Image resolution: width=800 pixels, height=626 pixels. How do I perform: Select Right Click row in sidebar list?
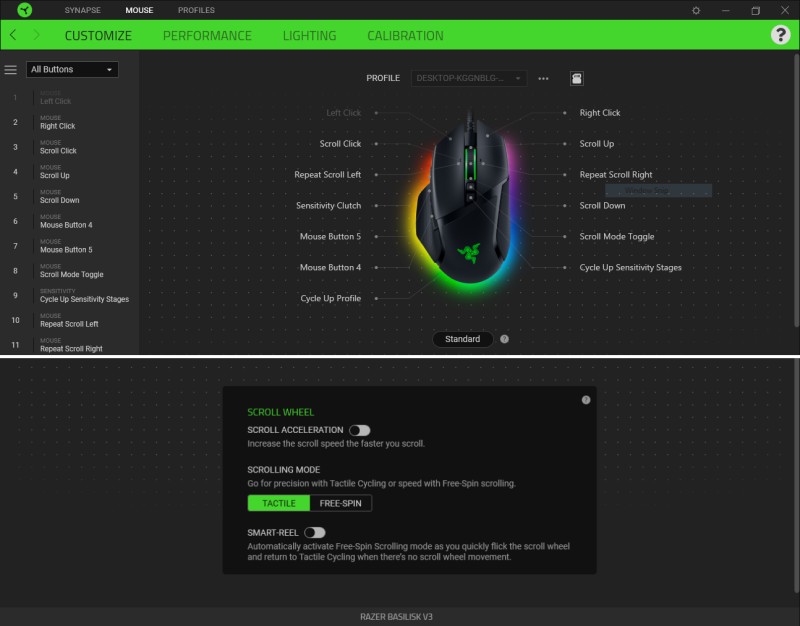click(x=69, y=122)
